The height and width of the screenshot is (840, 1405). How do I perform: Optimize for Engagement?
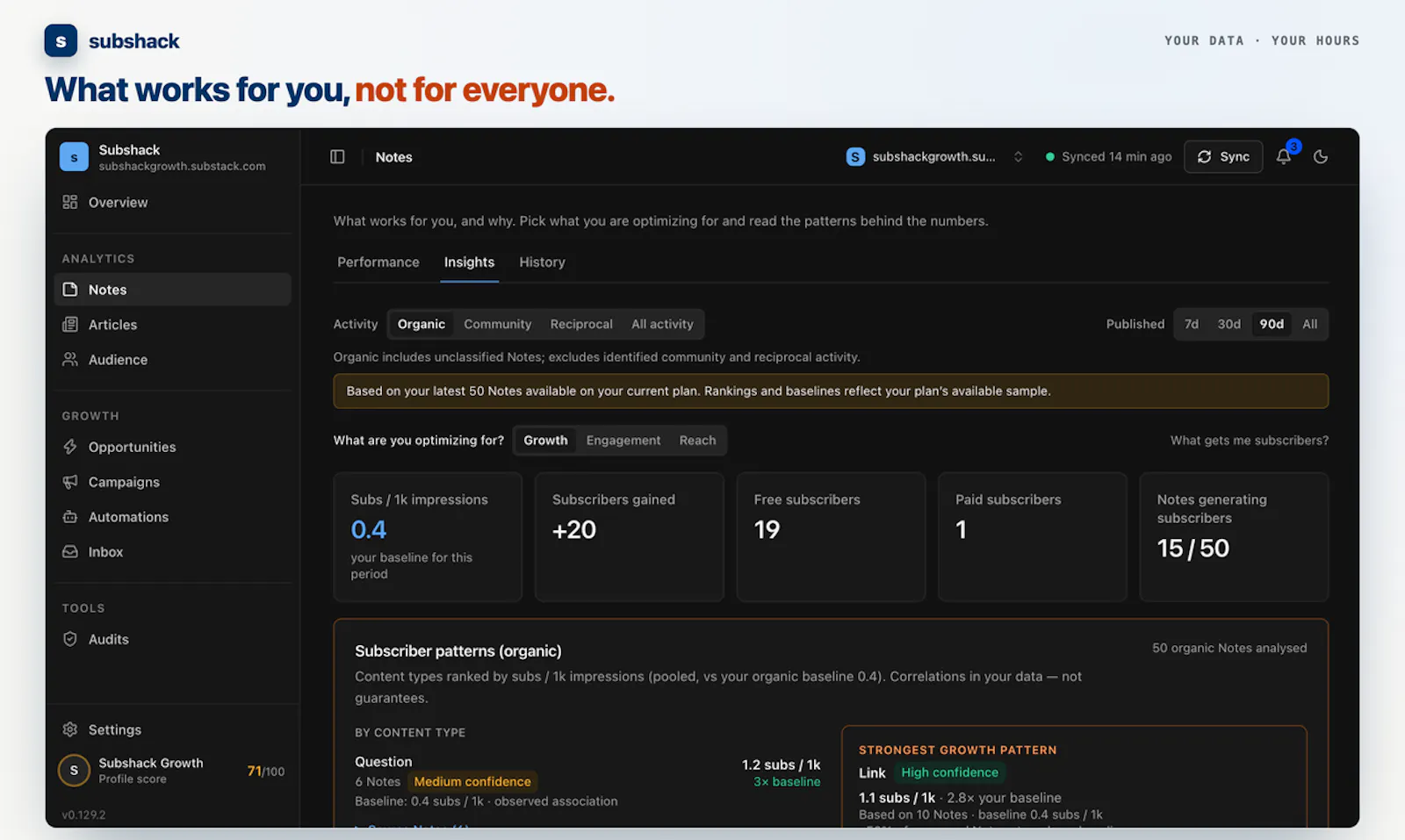tap(623, 440)
